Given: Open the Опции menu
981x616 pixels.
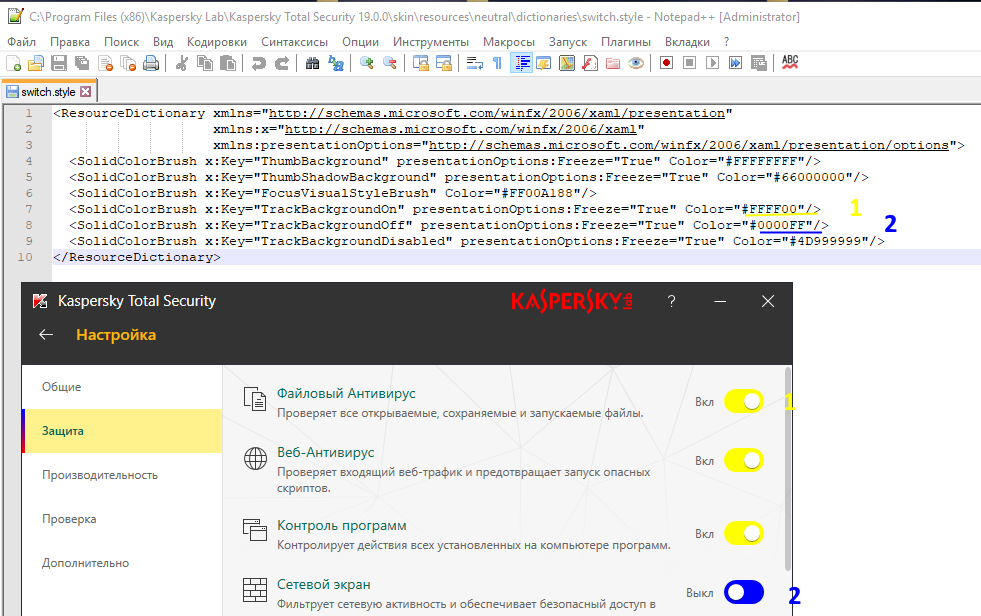Looking at the screenshot, I should [x=360, y=42].
